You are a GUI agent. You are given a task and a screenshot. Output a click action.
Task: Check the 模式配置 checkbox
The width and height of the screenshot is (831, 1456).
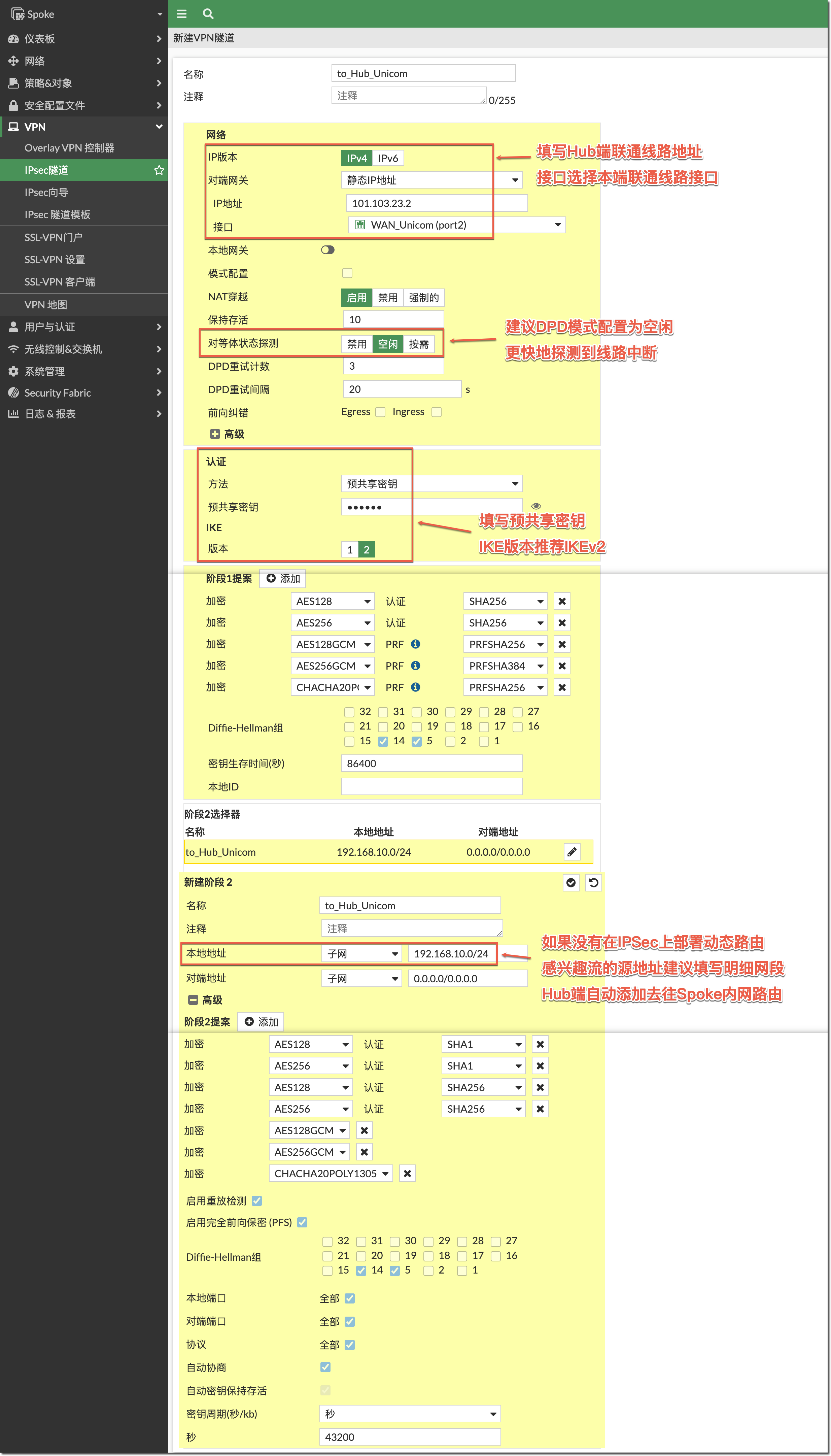[x=347, y=273]
